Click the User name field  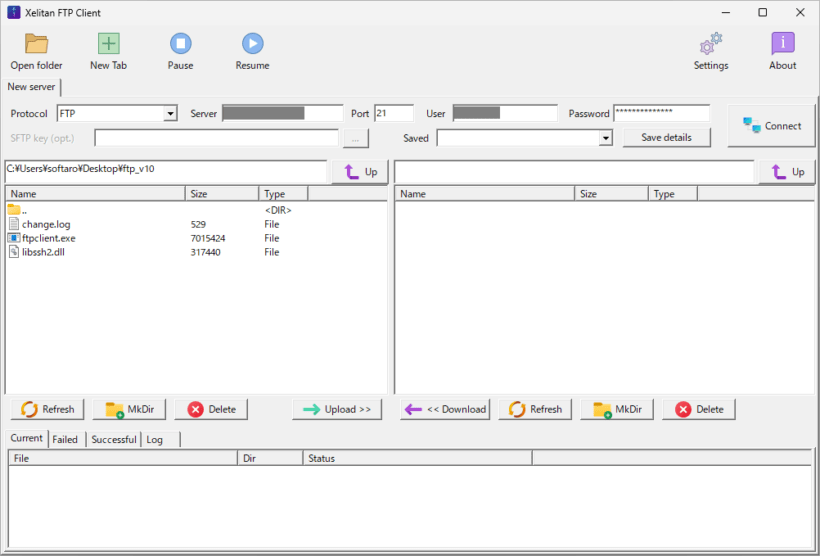505,114
